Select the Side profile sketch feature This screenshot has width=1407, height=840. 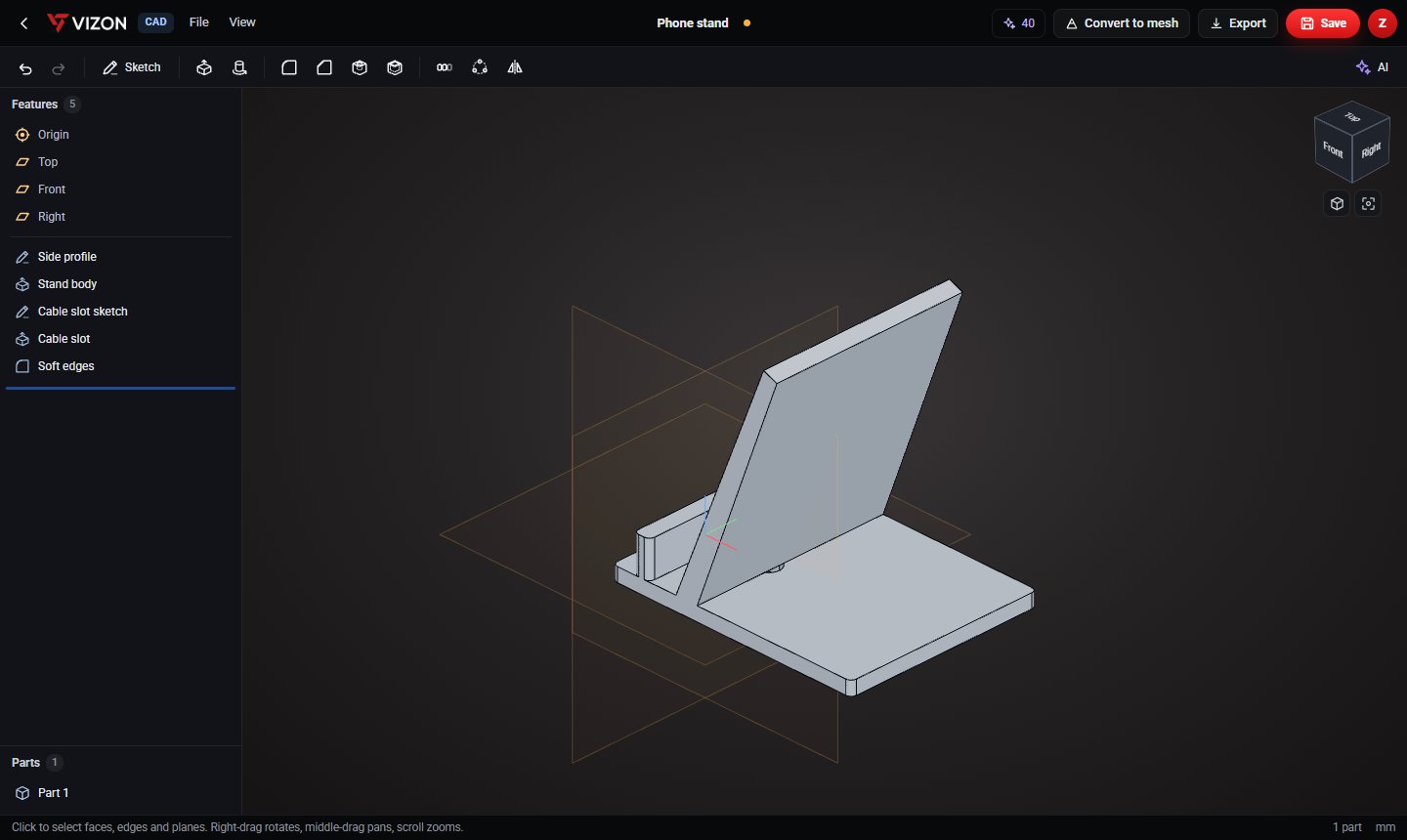pyautogui.click(x=121, y=257)
